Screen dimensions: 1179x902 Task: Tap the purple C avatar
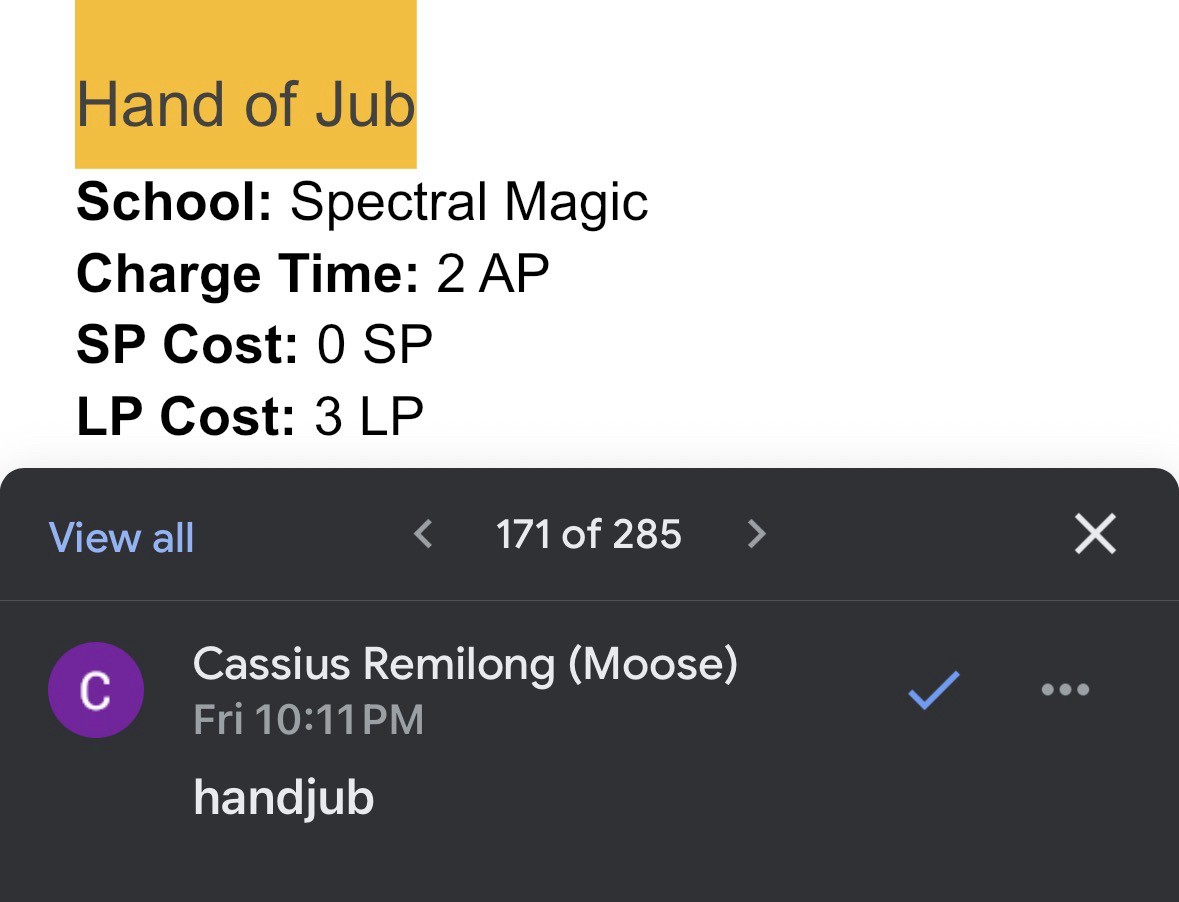(x=96, y=690)
